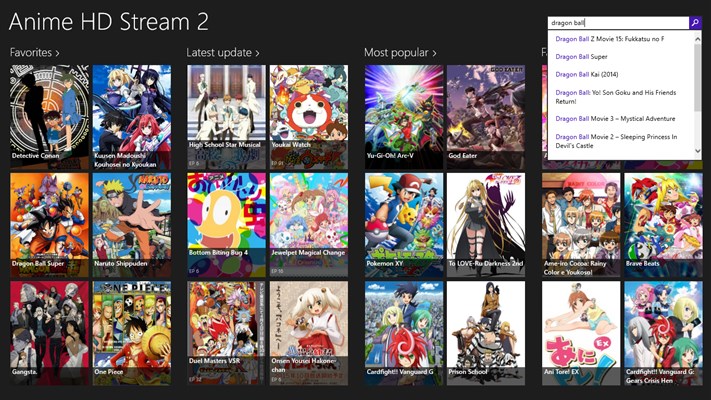Click the purple search magnifier icon

tap(695, 23)
